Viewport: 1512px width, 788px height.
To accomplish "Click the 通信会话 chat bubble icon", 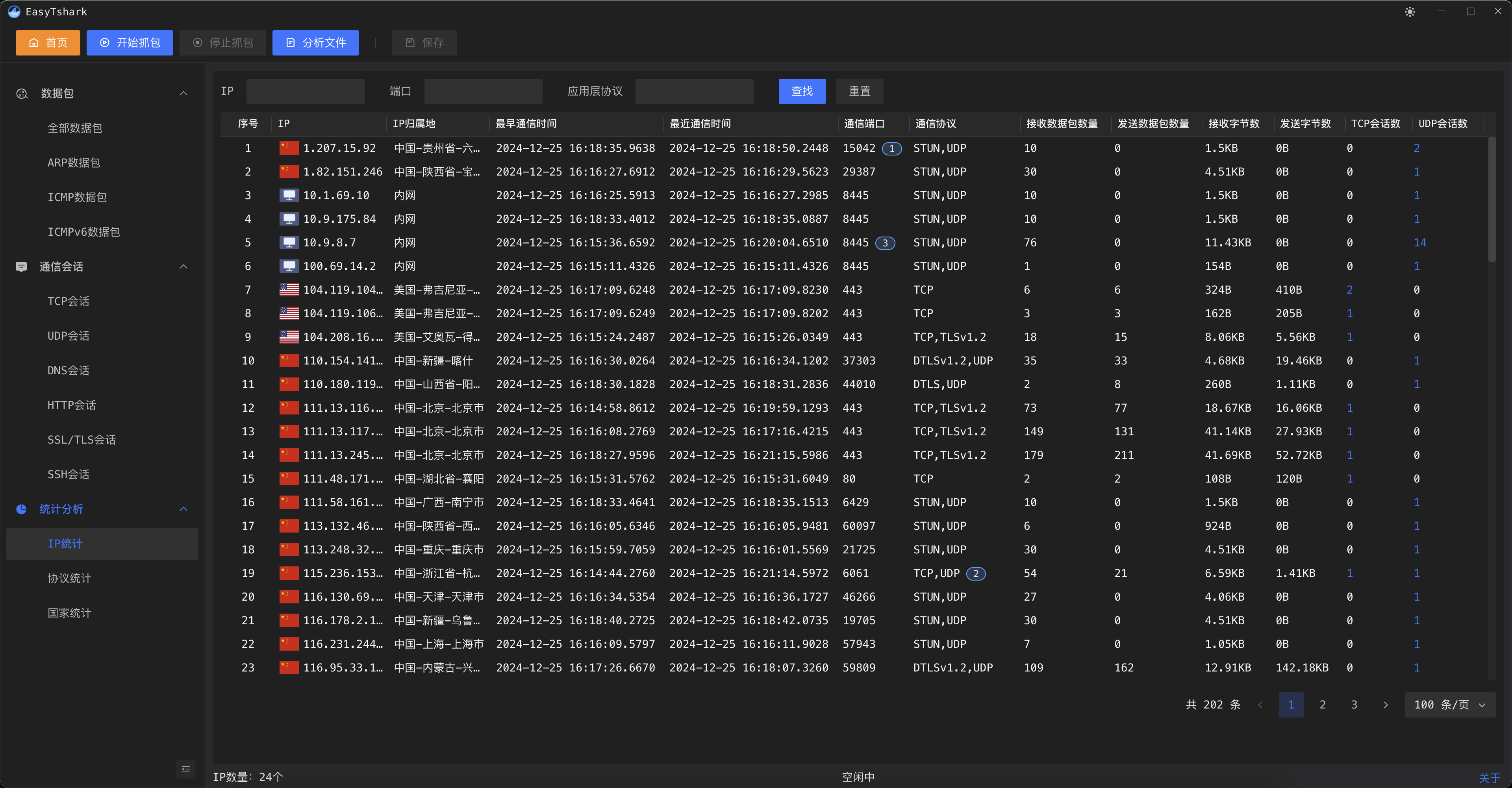I will coord(21,266).
